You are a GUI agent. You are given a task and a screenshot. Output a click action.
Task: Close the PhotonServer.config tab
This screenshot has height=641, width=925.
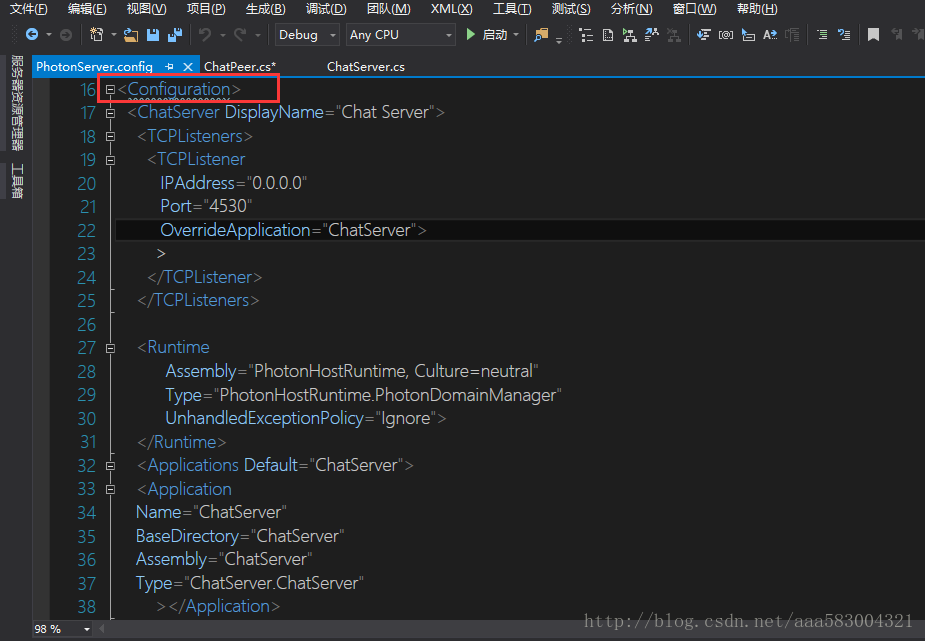tap(188, 67)
